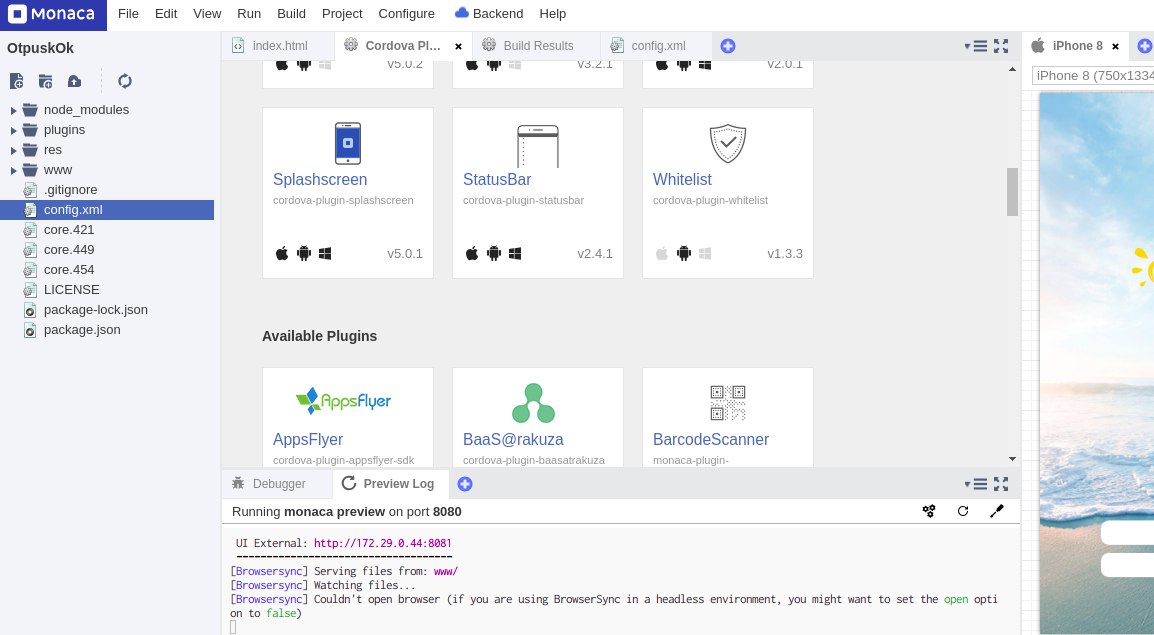Expand the plugins folder
This screenshot has width=1154, height=635.
coord(13,130)
